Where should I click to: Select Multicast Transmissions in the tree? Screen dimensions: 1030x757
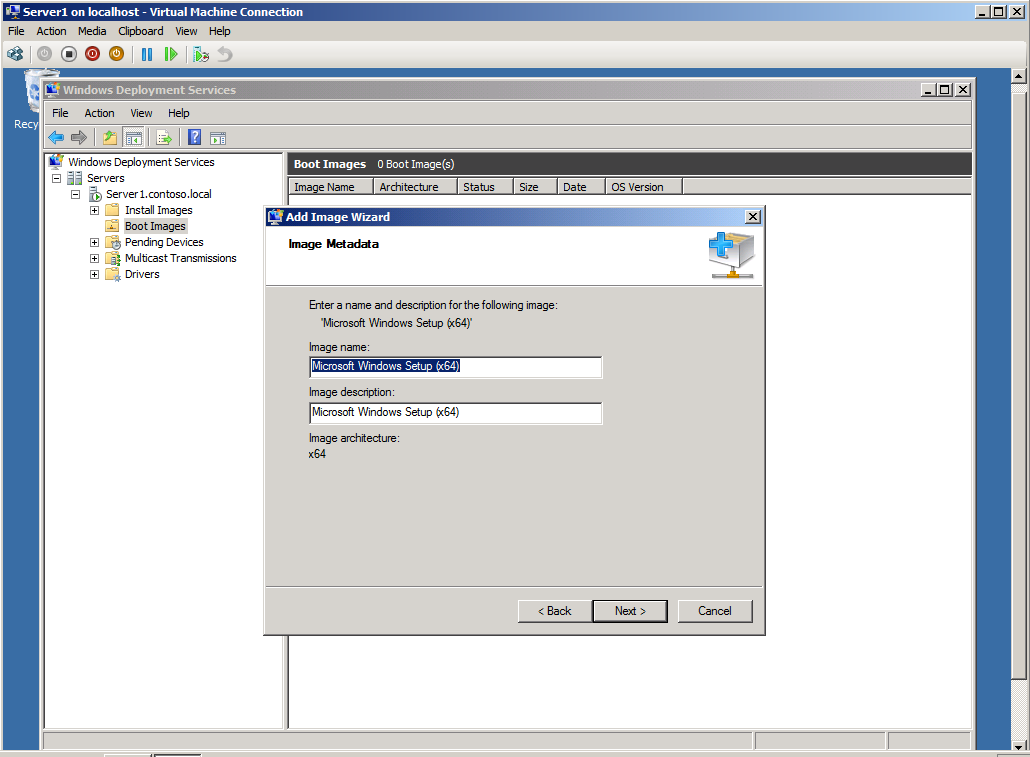click(180, 258)
